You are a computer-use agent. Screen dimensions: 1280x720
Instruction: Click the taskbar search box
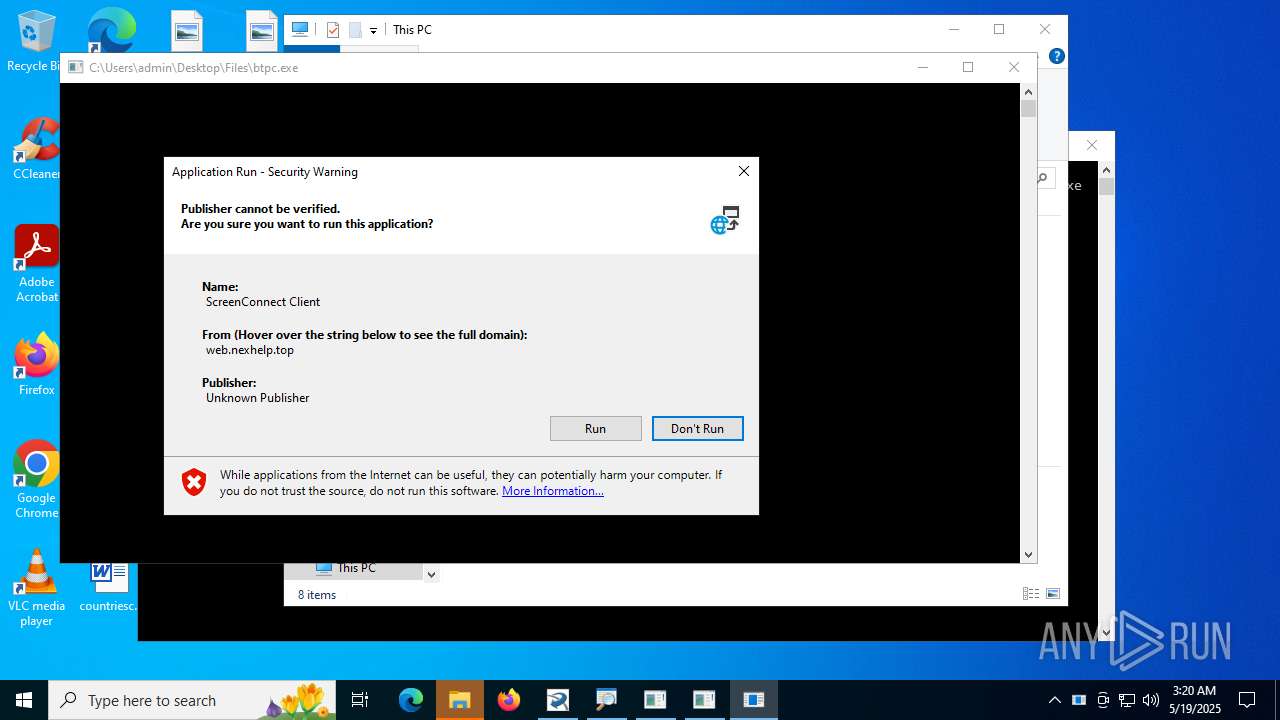pyautogui.click(x=193, y=700)
